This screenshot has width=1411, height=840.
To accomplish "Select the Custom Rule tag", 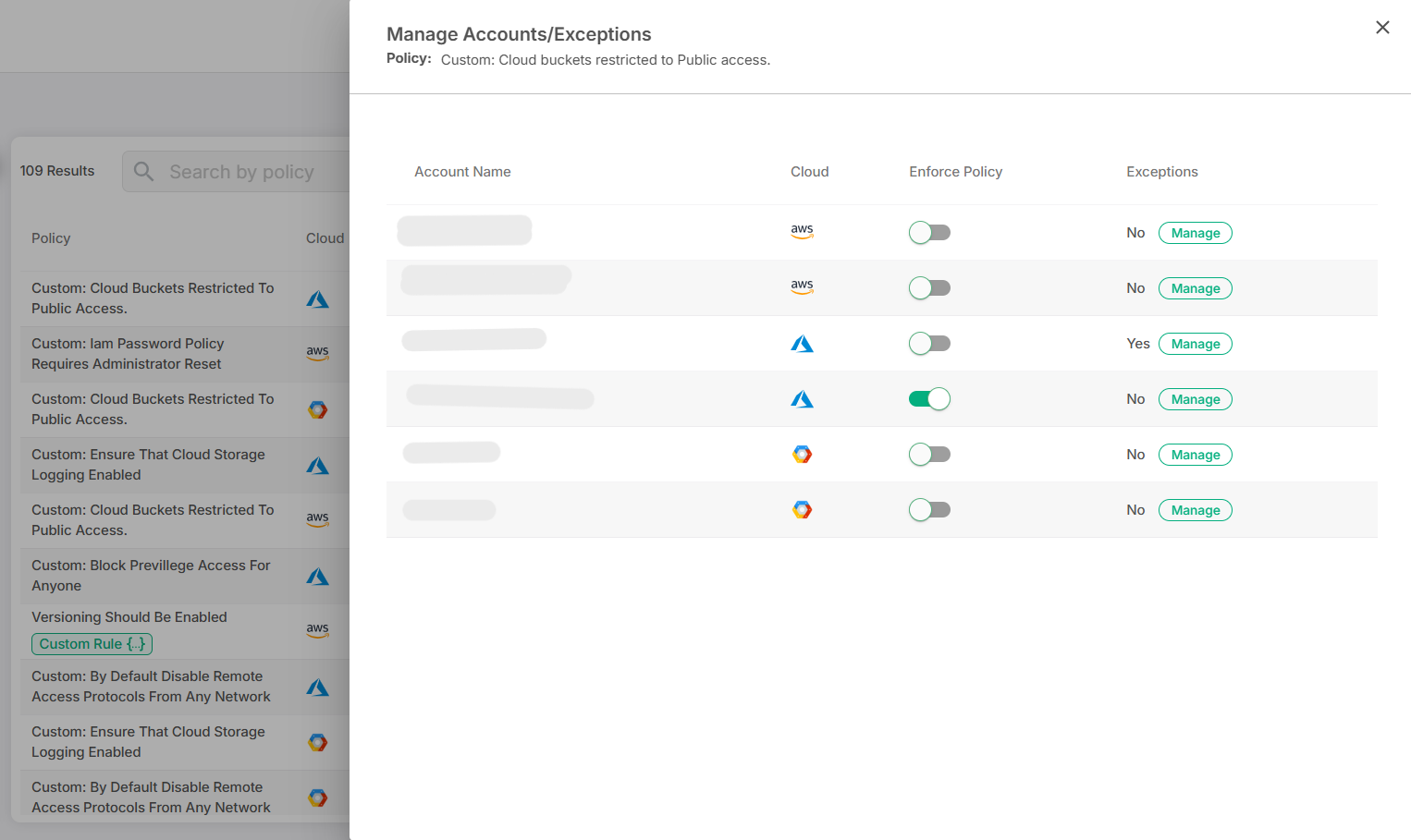I will 92,644.
